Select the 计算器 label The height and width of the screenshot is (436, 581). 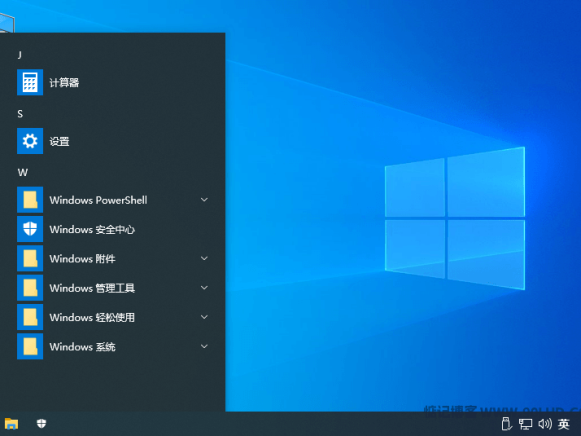tap(64, 82)
